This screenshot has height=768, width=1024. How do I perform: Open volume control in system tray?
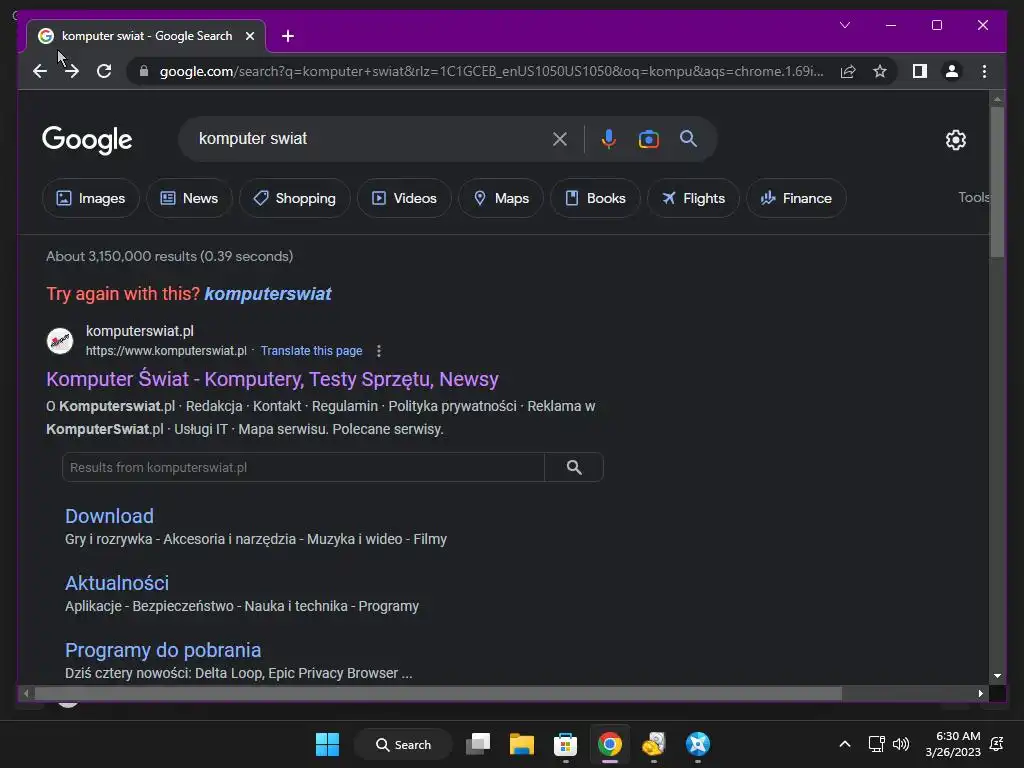pyautogui.click(x=901, y=744)
